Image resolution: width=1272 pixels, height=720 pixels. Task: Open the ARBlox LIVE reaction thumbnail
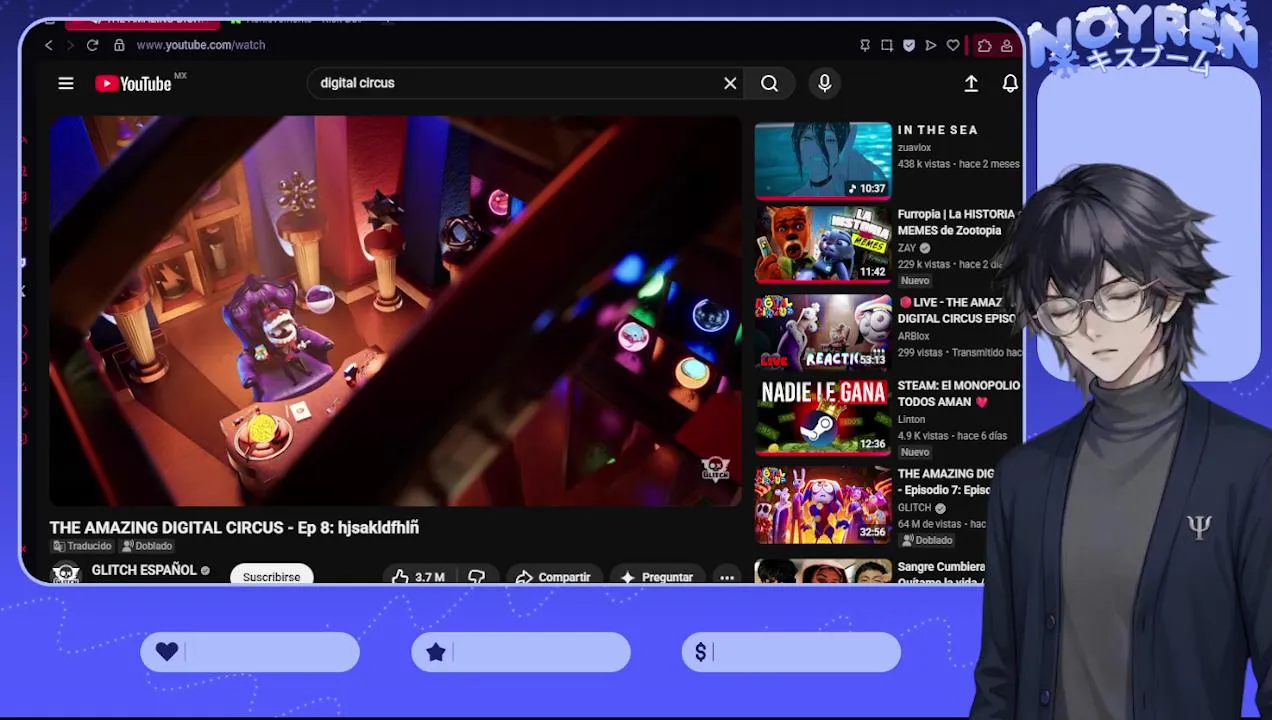point(823,332)
